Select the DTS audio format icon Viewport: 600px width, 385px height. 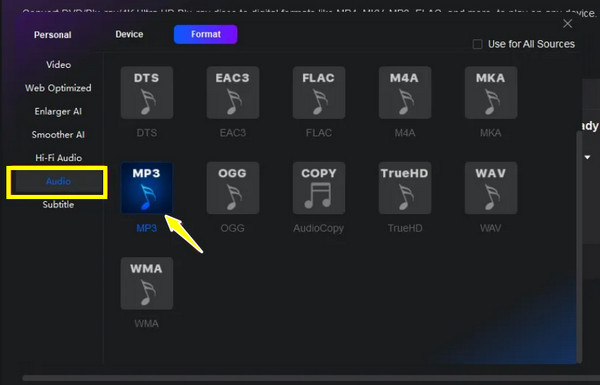[x=147, y=93]
